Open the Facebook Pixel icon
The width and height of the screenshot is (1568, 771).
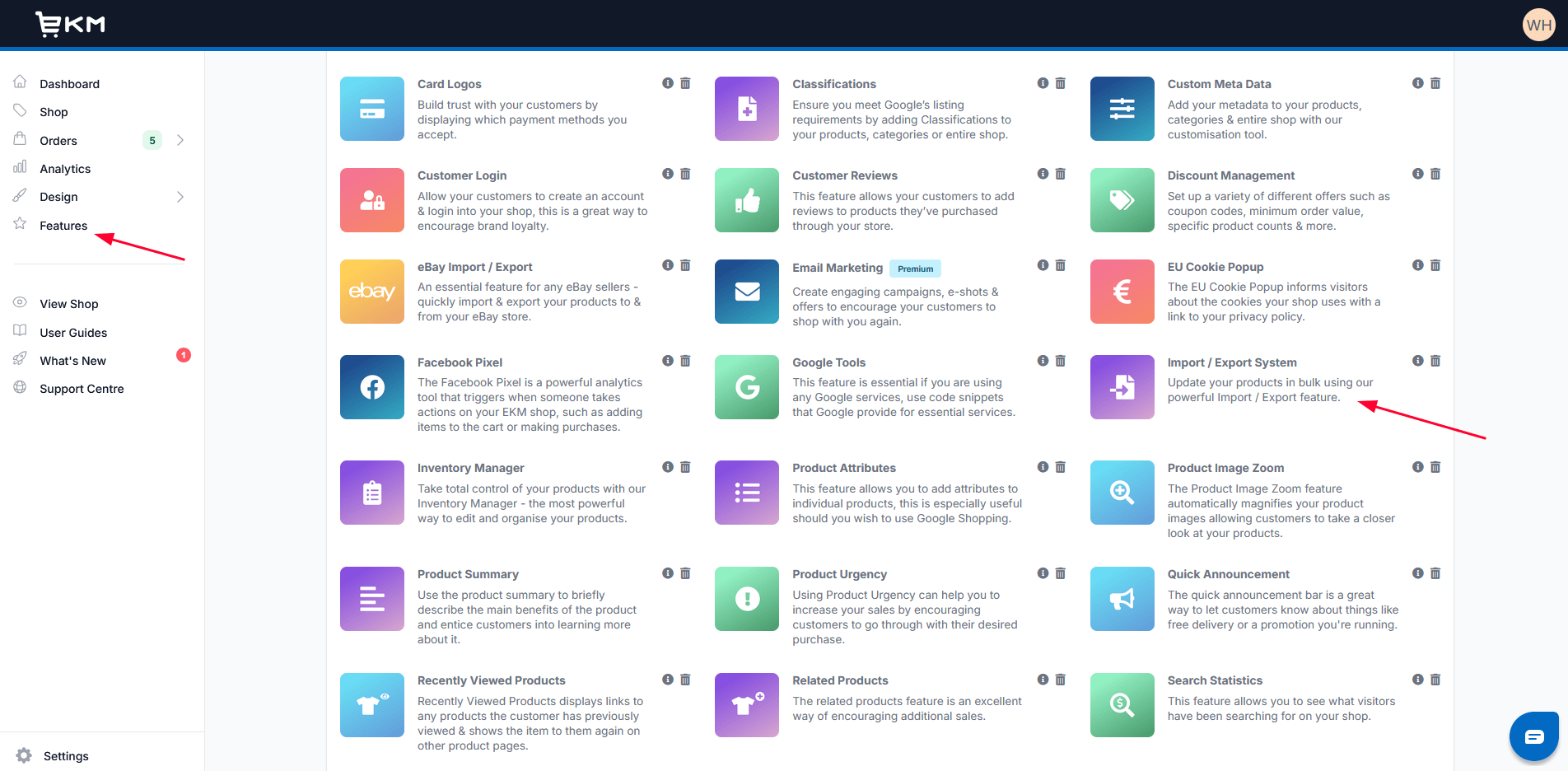(372, 387)
